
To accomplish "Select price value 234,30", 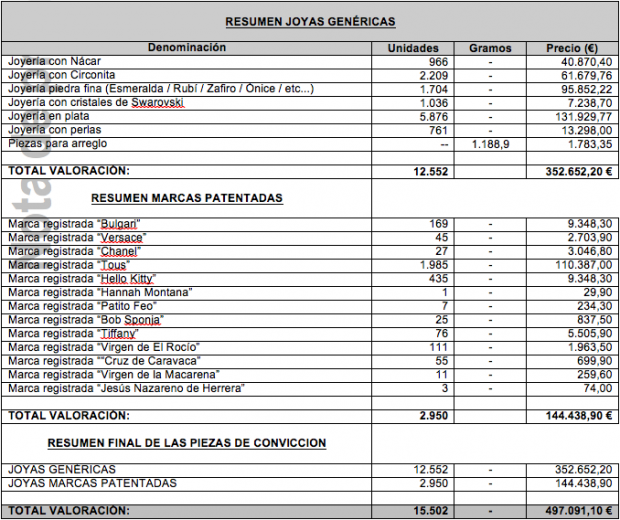I will pos(594,306).
